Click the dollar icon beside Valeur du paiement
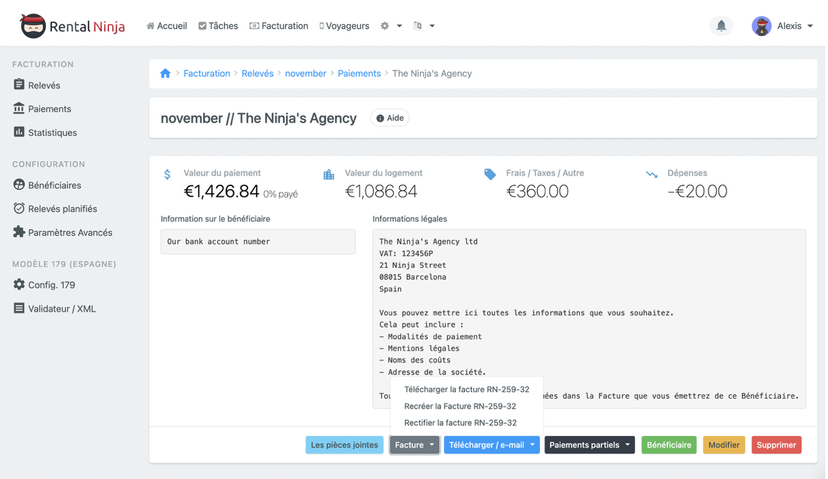Viewport: 828px width, 479px height. coord(167,174)
